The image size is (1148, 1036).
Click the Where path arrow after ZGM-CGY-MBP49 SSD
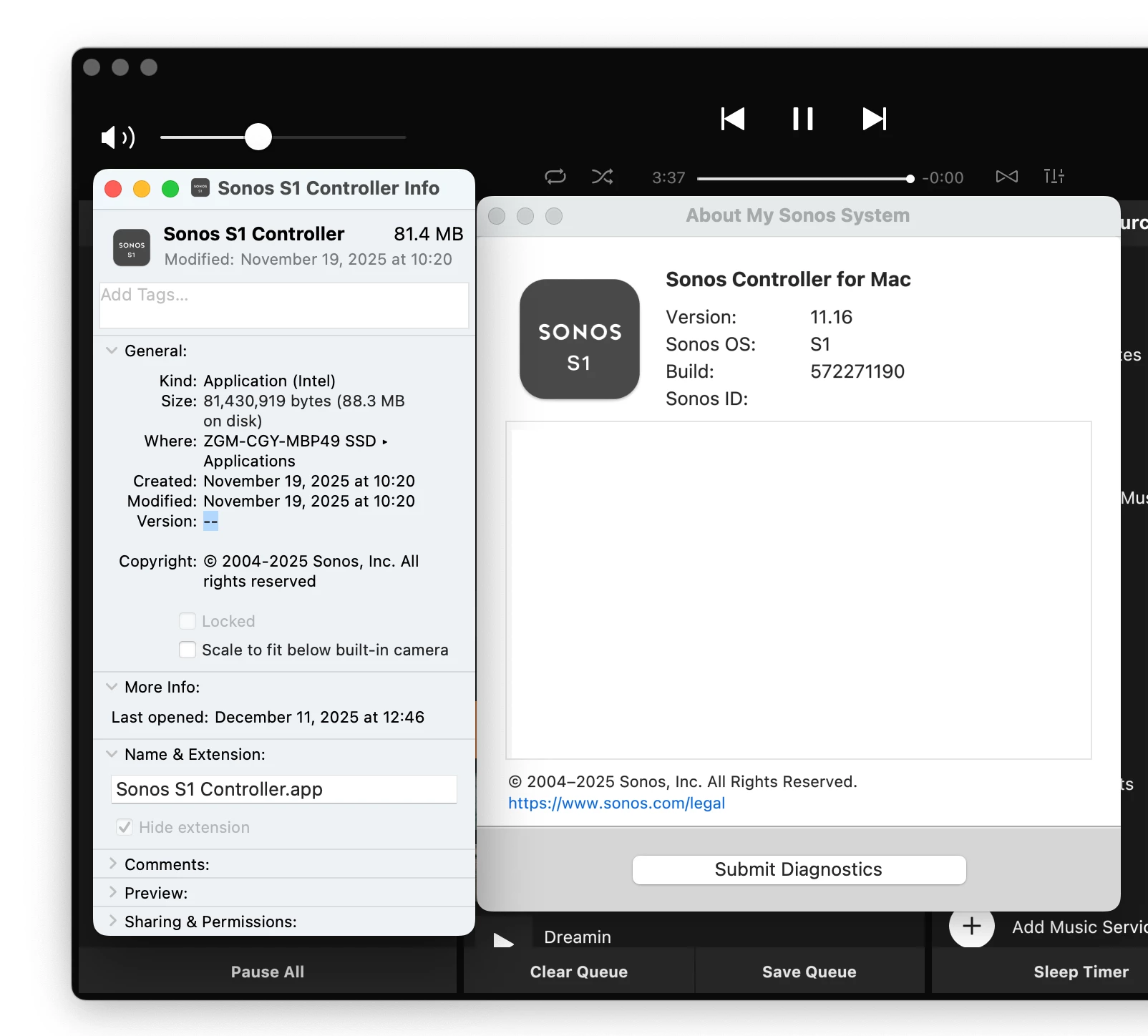(x=385, y=441)
